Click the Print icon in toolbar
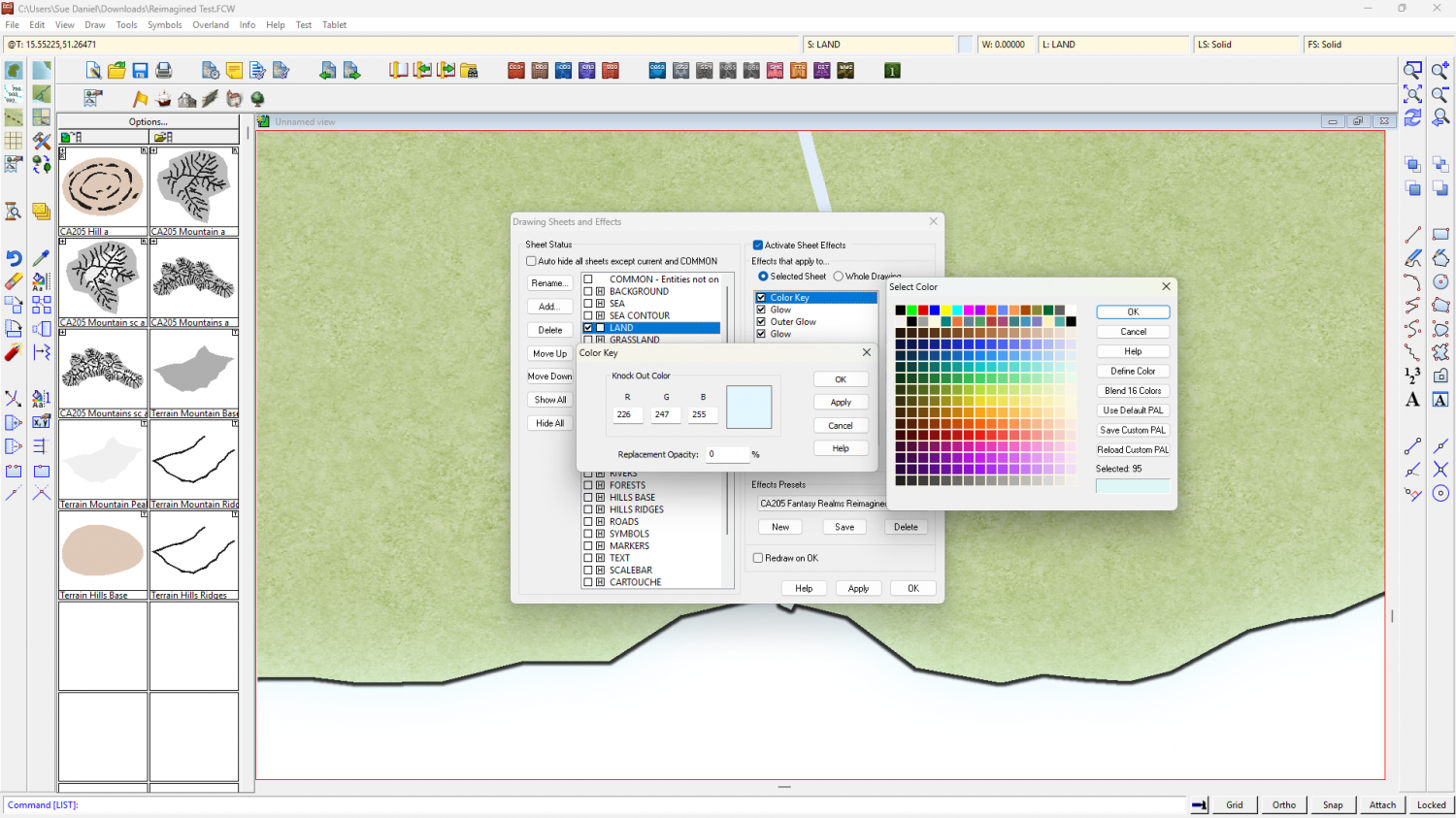This screenshot has height=818, width=1456. pyautogui.click(x=164, y=71)
